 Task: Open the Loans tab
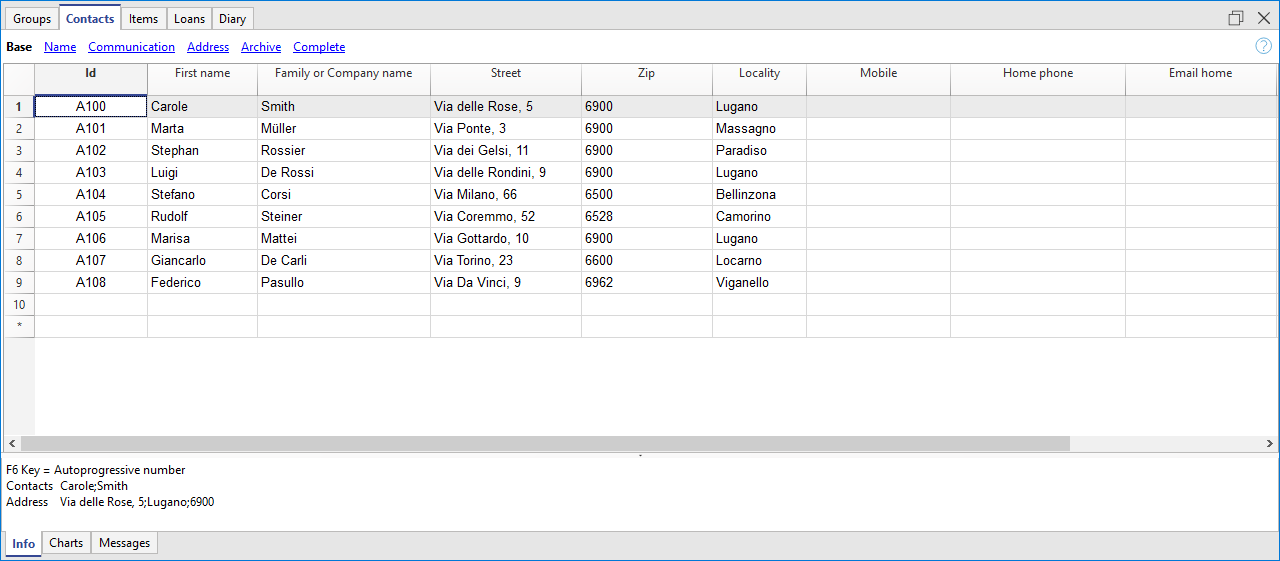pos(189,19)
